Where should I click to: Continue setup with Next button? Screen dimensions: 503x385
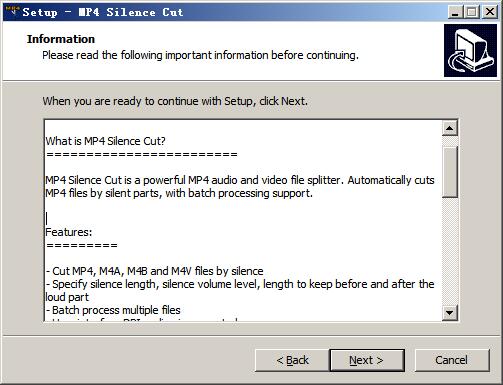tap(367, 360)
